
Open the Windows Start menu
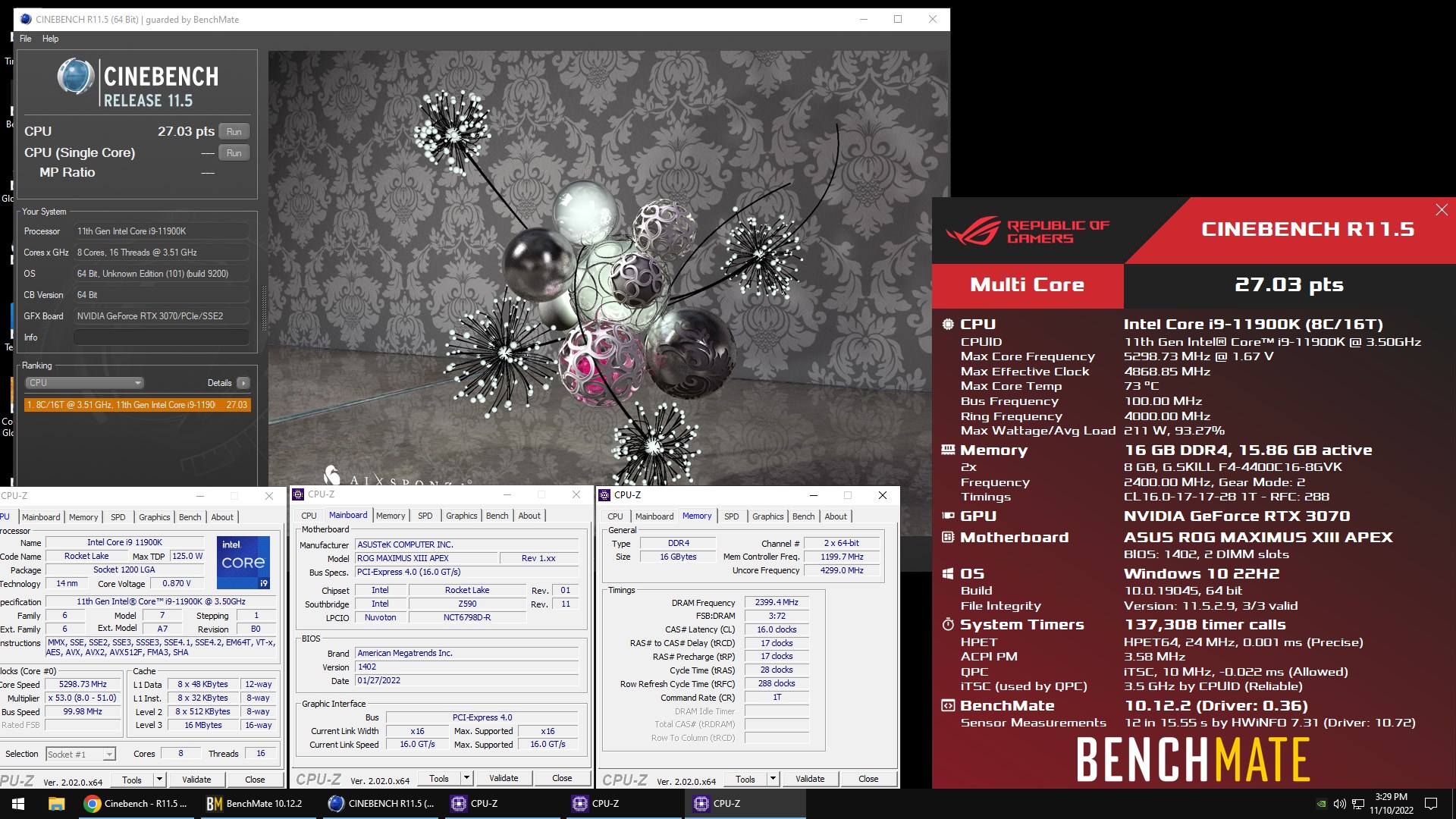click(x=18, y=804)
